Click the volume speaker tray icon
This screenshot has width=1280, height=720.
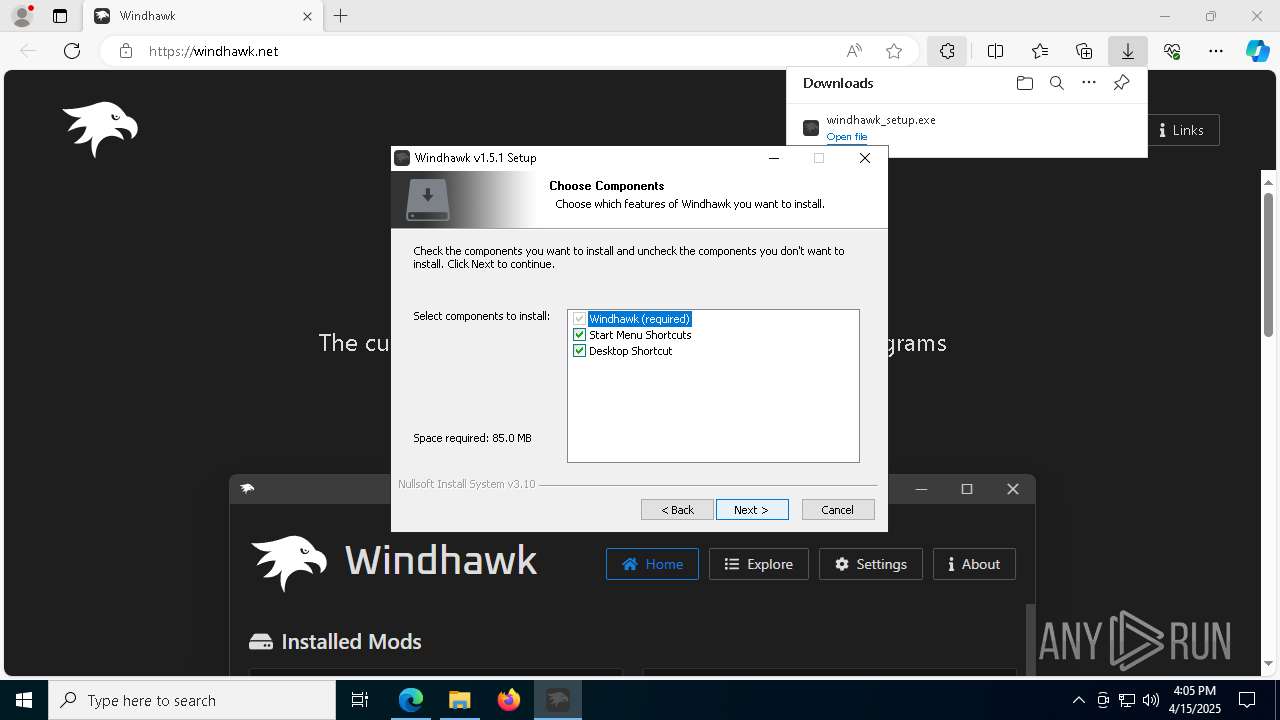(1151, 700)
